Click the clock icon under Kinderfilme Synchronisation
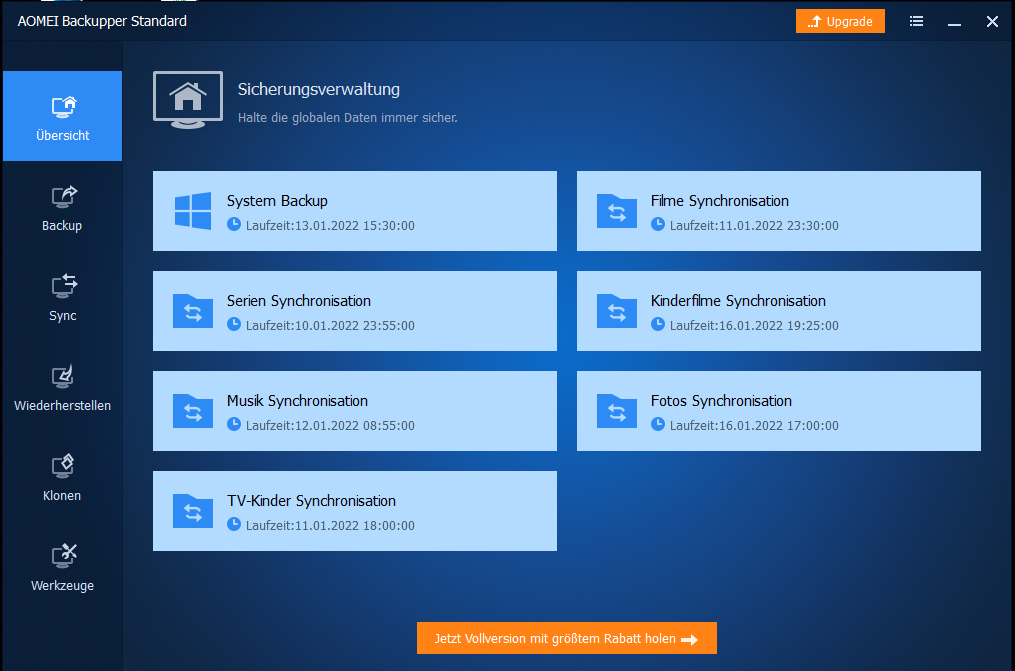The width and height of the screenshot is (1015, 671). [658, 324]
